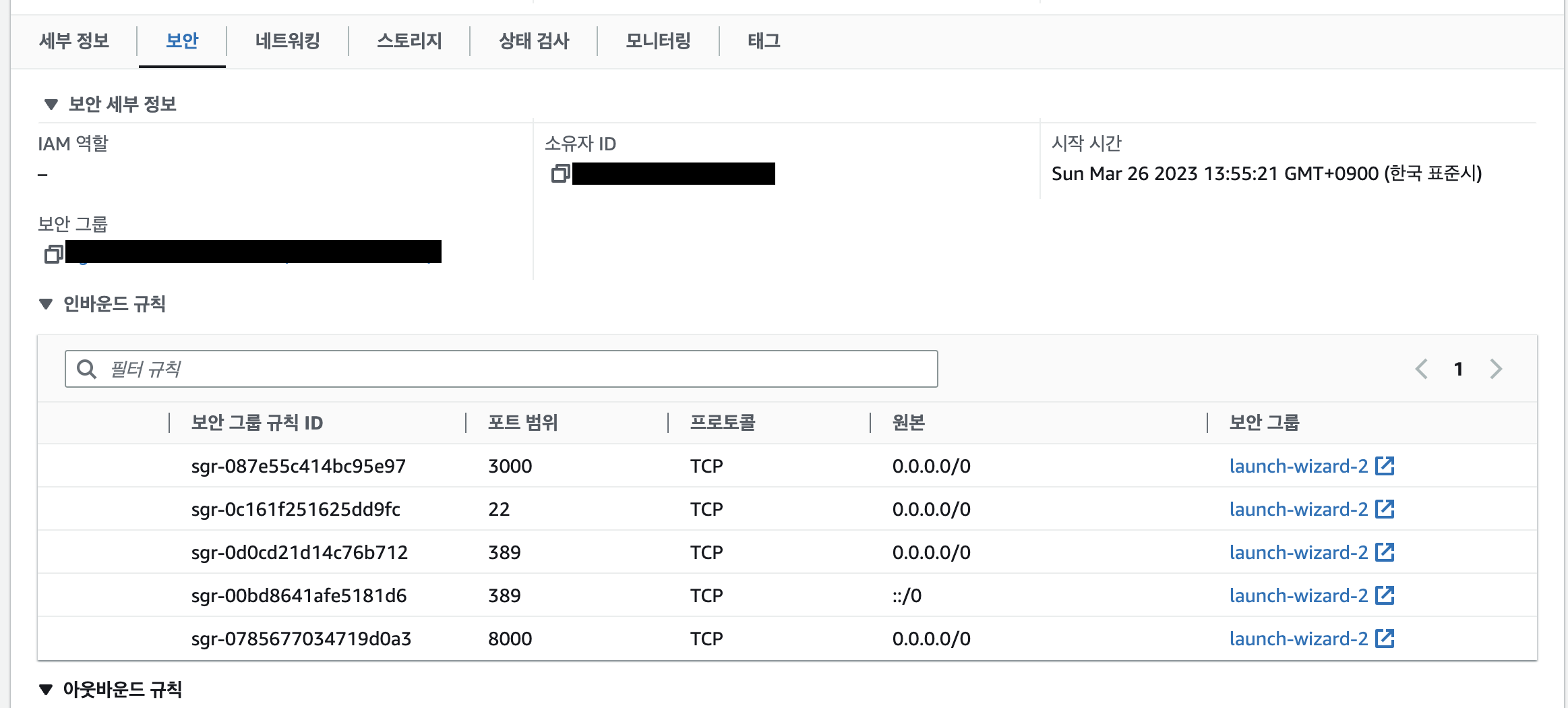This screenshot has width=1568, height=708.
Task: Click the ::/0 source value
Action: [907, 595]
